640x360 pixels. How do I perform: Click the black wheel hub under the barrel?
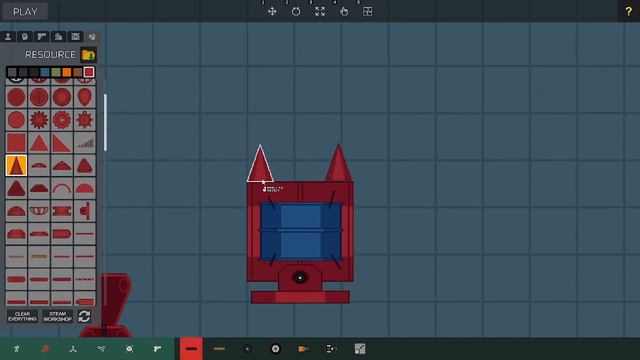coord(300,278)
